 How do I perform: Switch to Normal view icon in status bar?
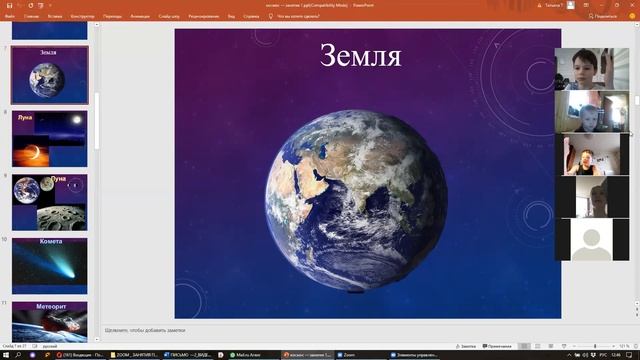click(x=524, y=346)
